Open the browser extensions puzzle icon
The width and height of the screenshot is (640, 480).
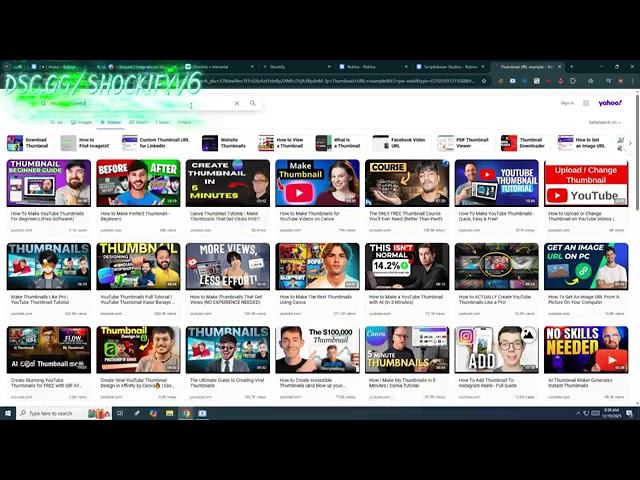click(573, 81)
